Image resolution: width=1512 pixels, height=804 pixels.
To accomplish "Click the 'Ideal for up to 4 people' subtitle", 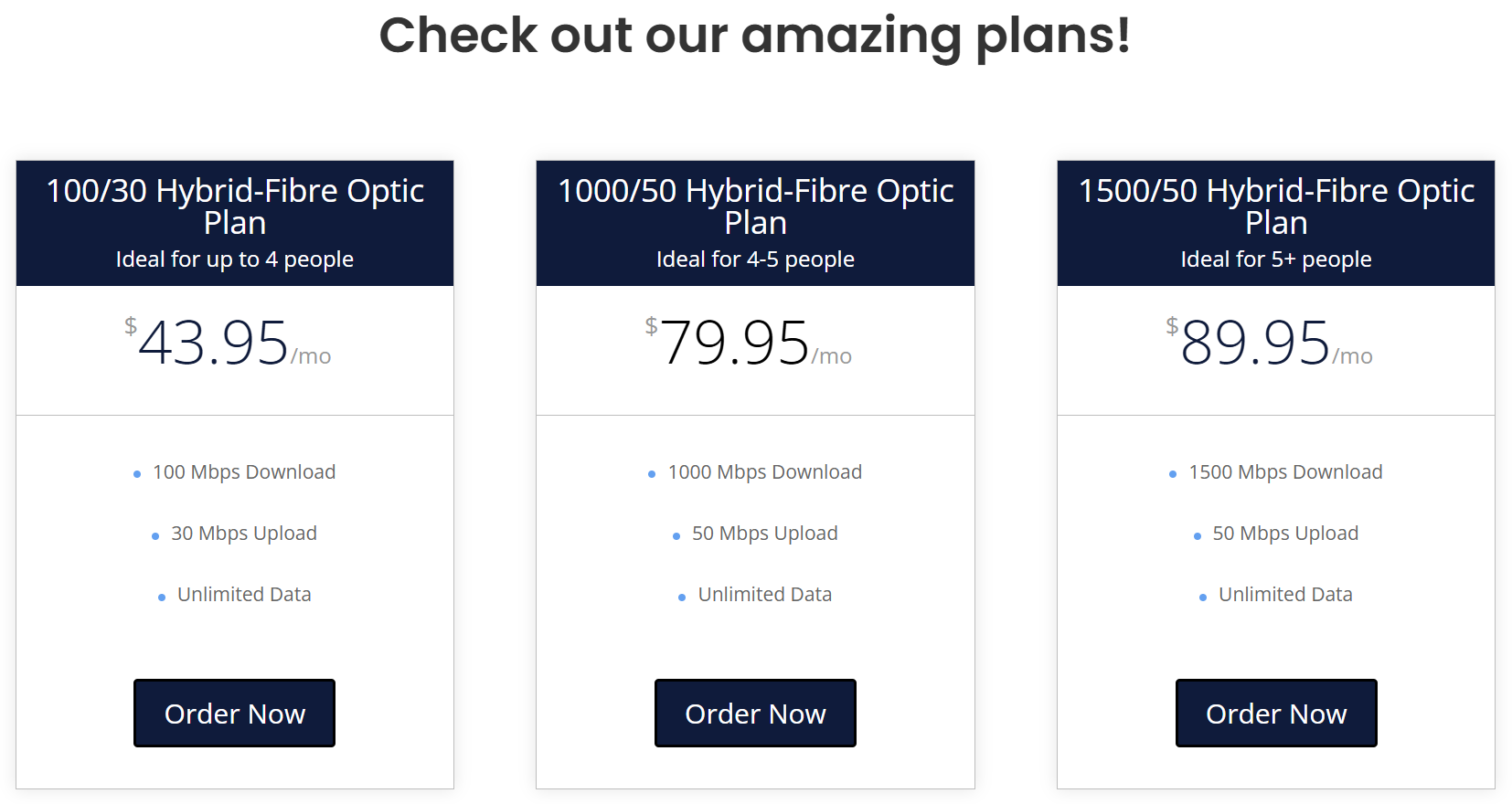I will point(235,259).
